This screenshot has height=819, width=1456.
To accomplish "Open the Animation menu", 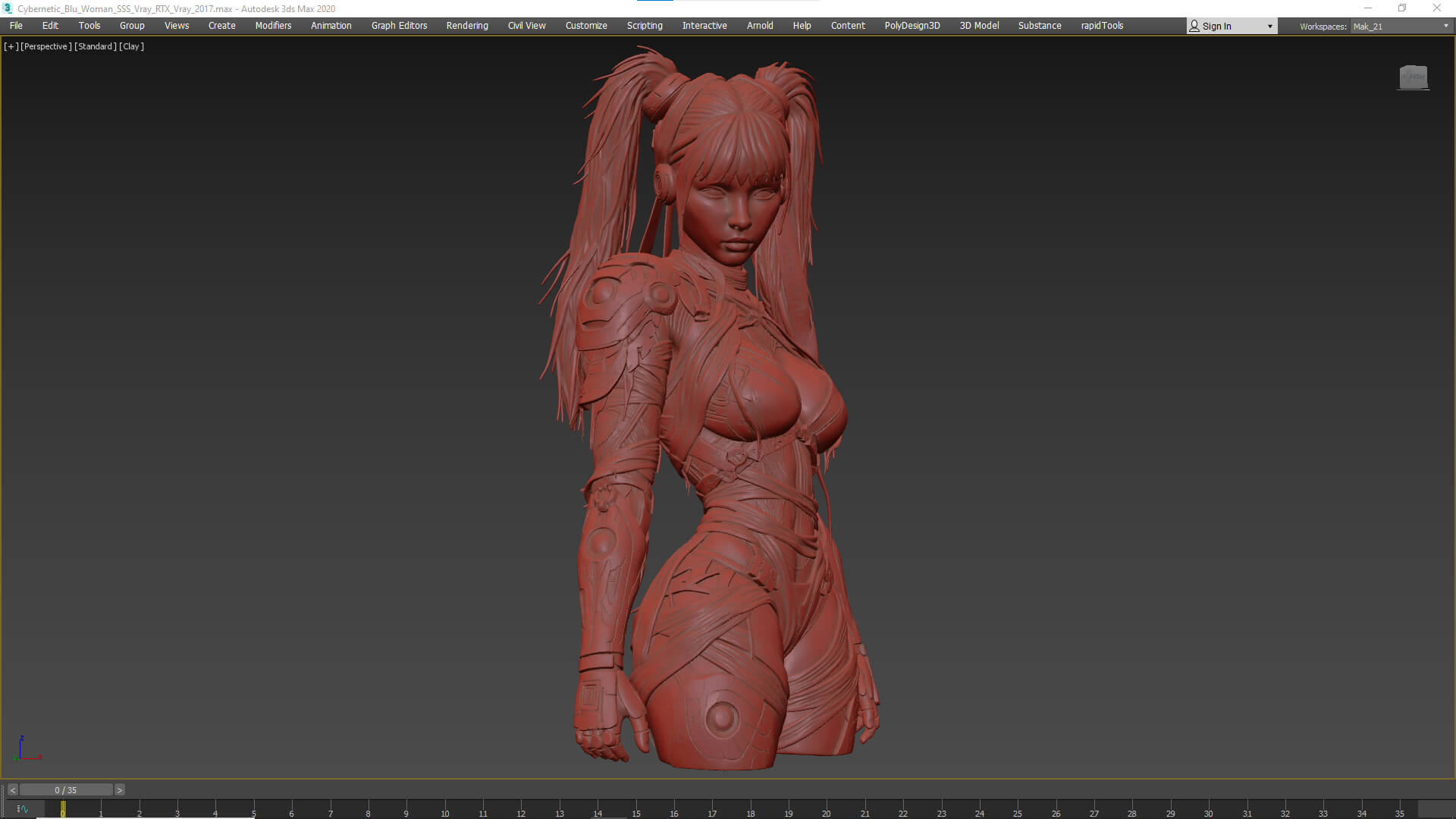I will (331, 26).
